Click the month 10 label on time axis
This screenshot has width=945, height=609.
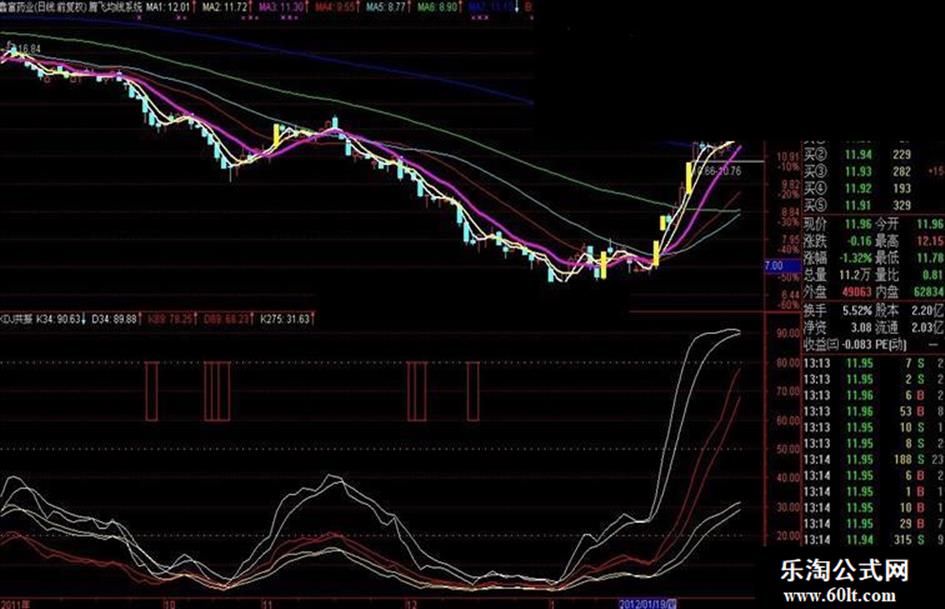169,604
